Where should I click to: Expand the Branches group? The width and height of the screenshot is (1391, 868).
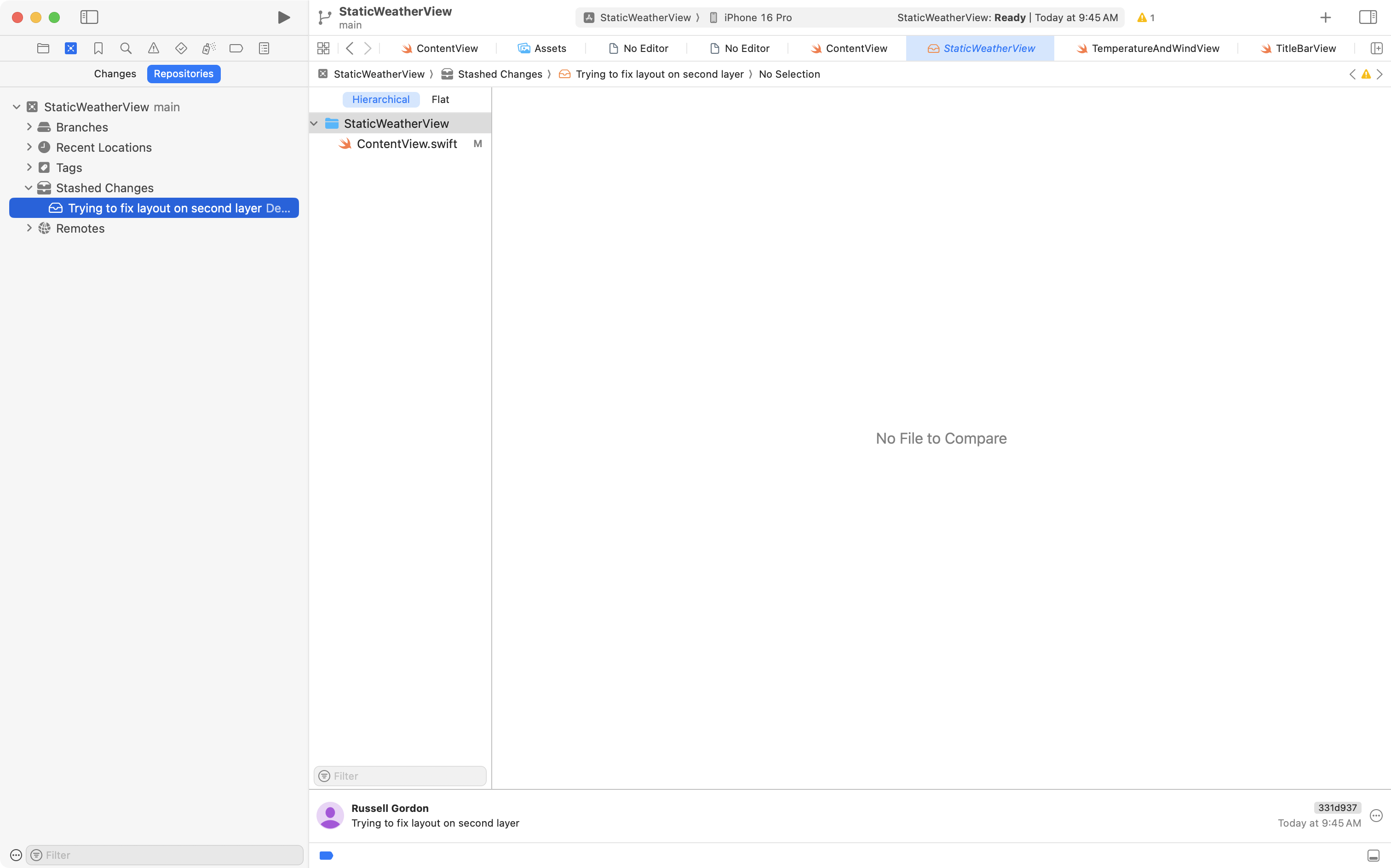29,127
